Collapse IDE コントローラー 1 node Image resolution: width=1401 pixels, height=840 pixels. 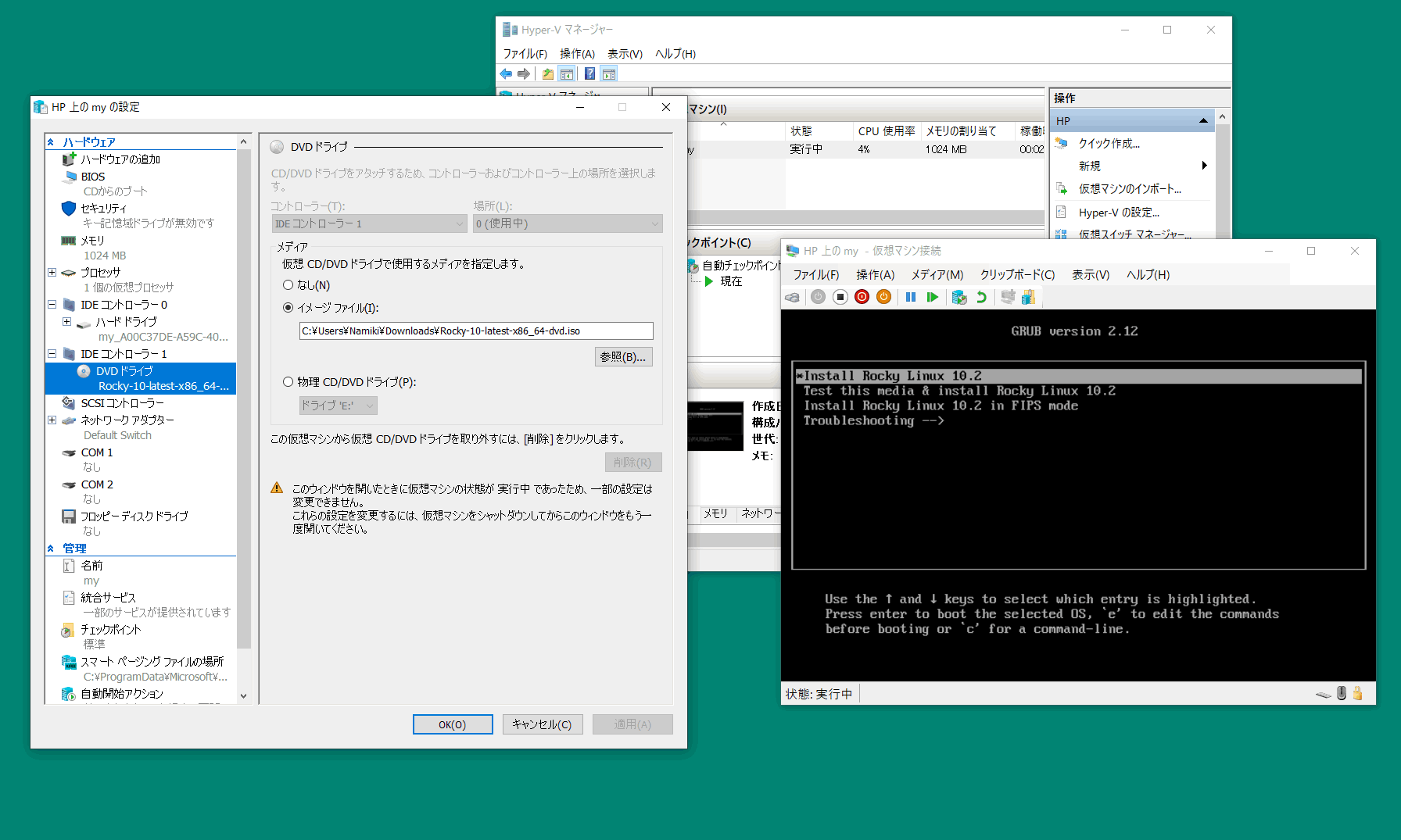point(52,354)
